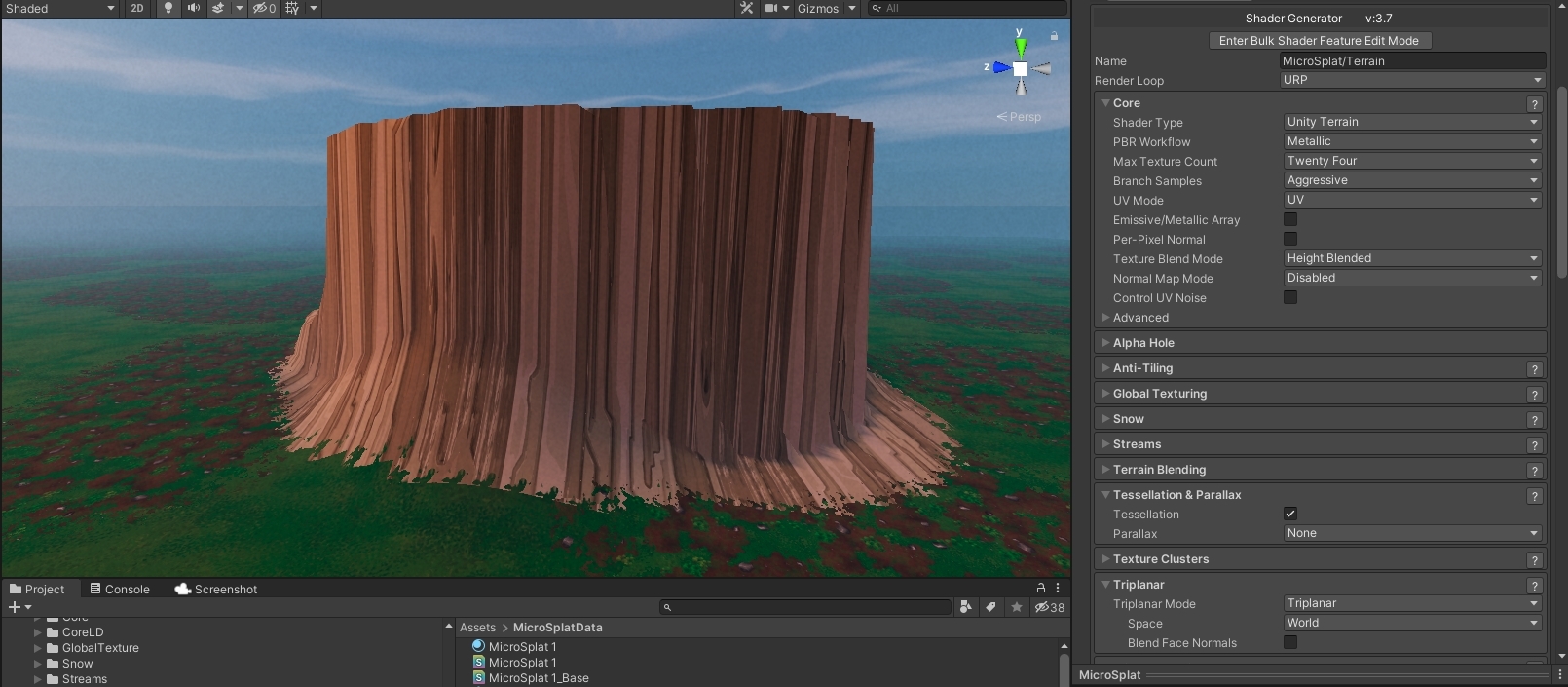Toggle 2D scene view mode

click(x=137, y=8)
